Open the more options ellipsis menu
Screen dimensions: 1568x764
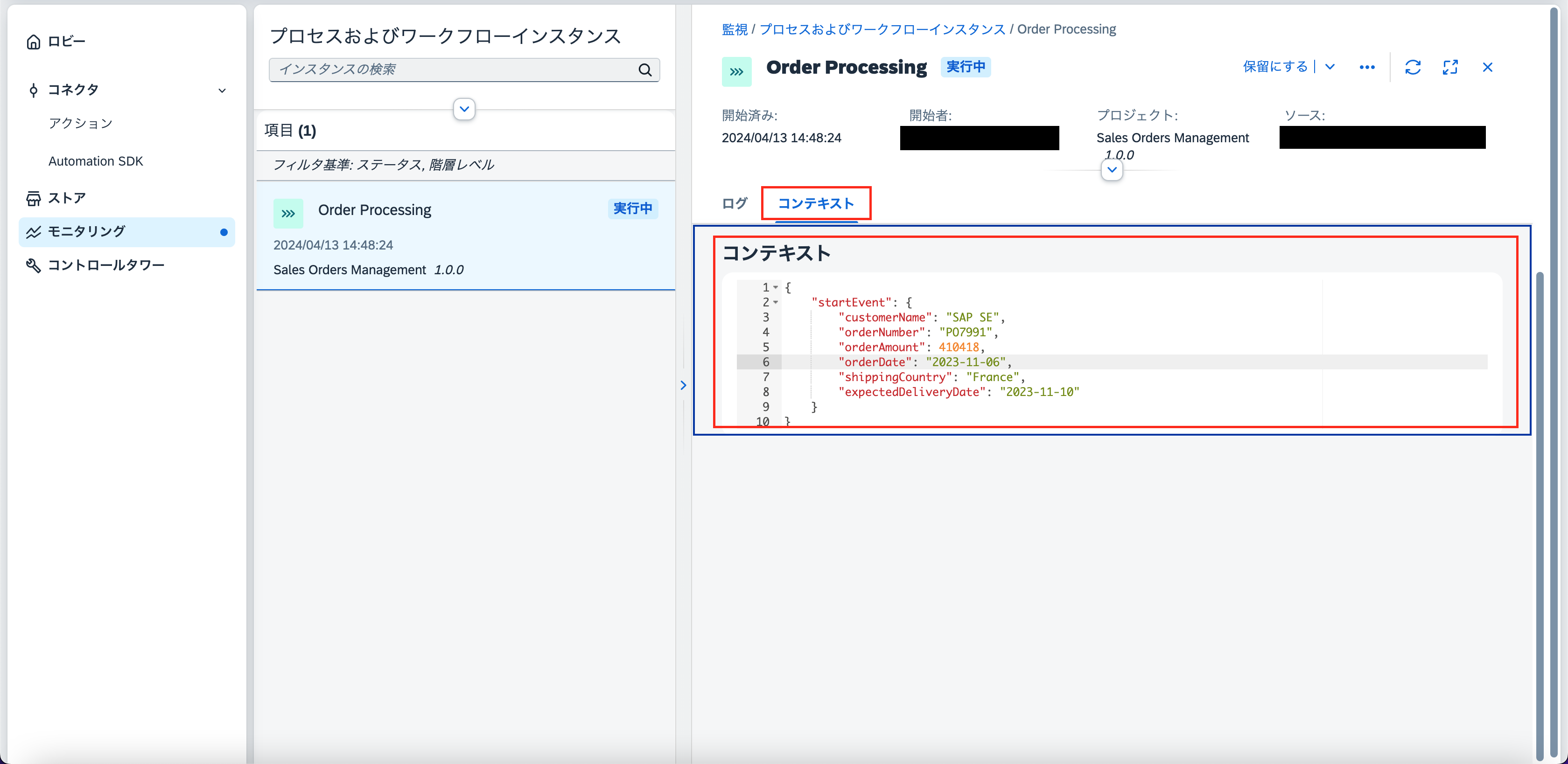coord(1366,68)
